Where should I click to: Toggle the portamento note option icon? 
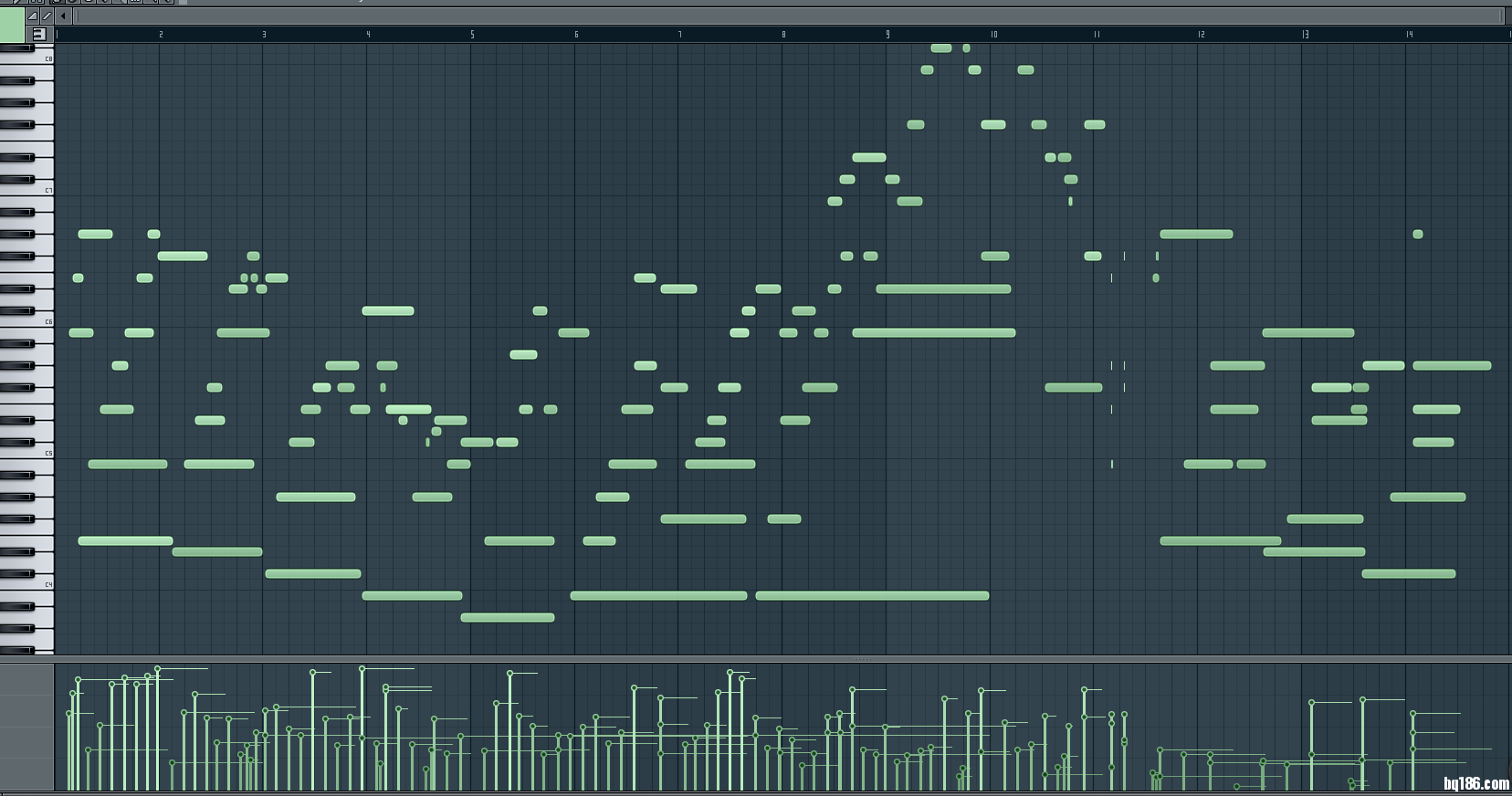pos(47,16)
